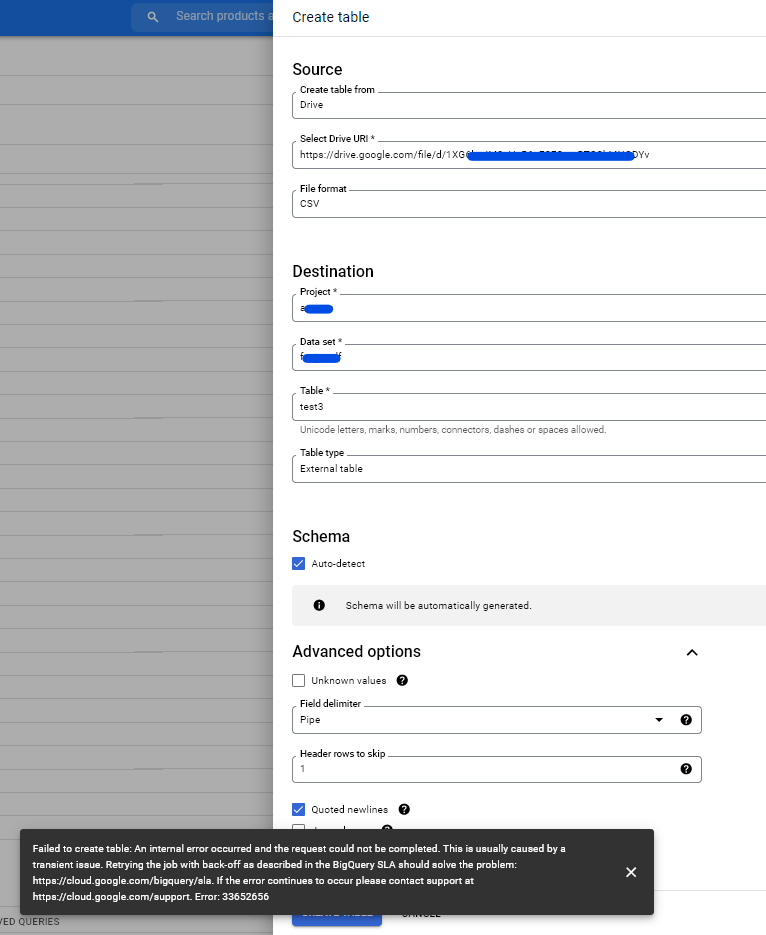Click the Error: 33652656 text

(x=232, y=897)
